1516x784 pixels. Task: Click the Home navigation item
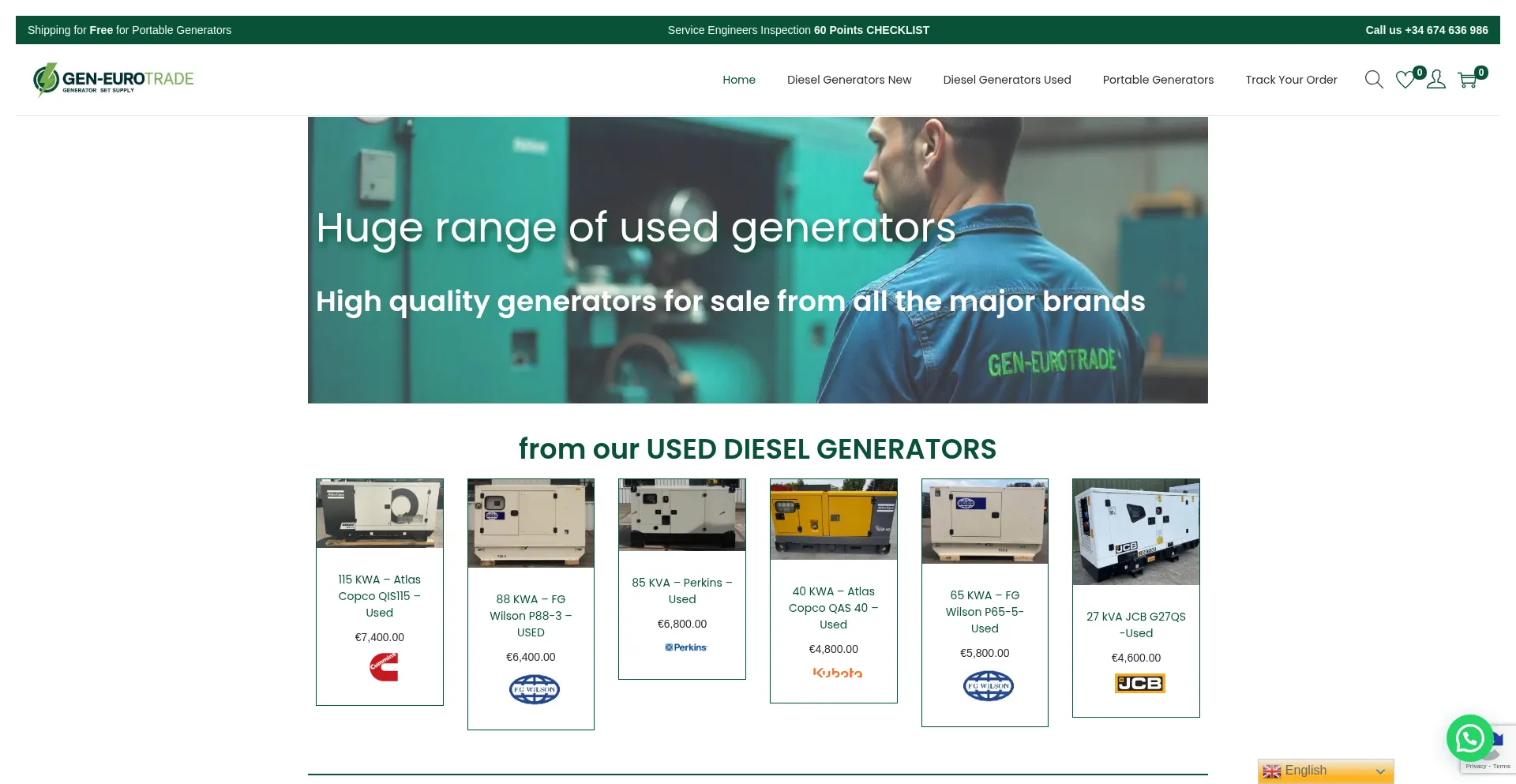(x=738, y=80)
